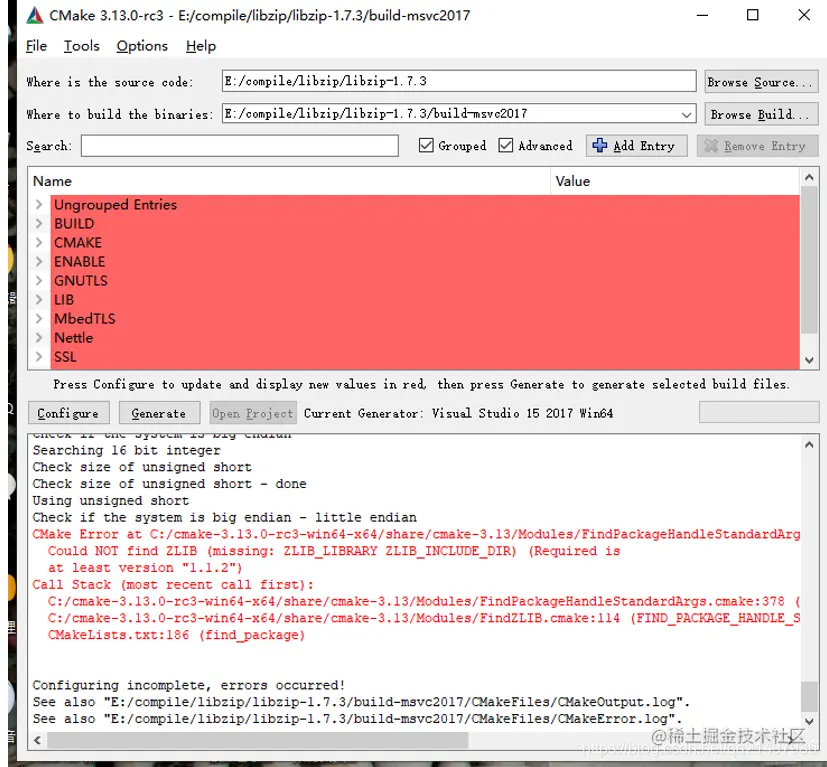Expand the Ungrouped Entries group
Viewport: 827px width, 767px height.
coord(39,205)
